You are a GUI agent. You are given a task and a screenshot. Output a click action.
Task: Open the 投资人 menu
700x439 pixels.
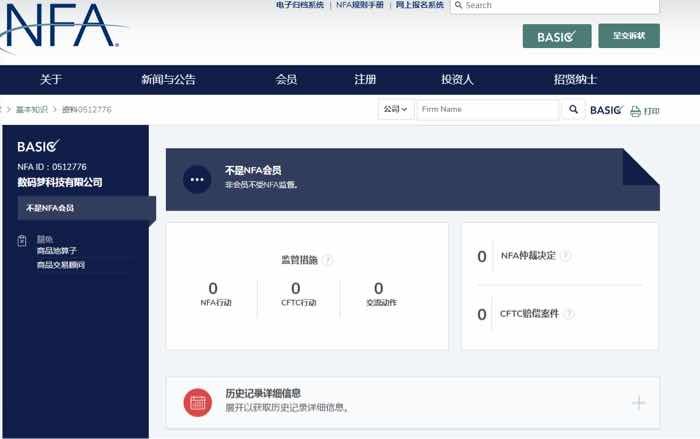457,79
